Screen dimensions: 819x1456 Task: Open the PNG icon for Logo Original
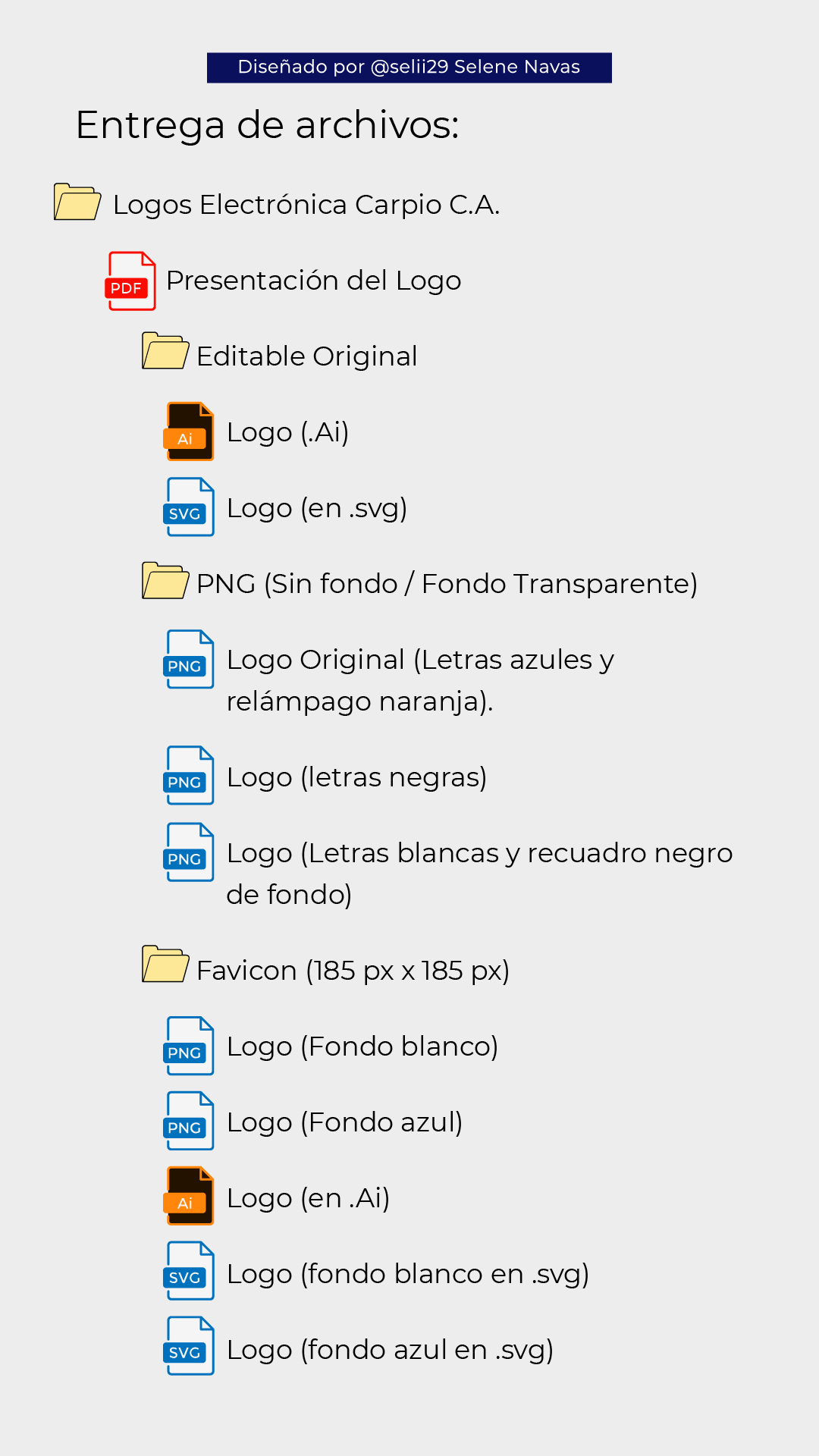point(189,659)
